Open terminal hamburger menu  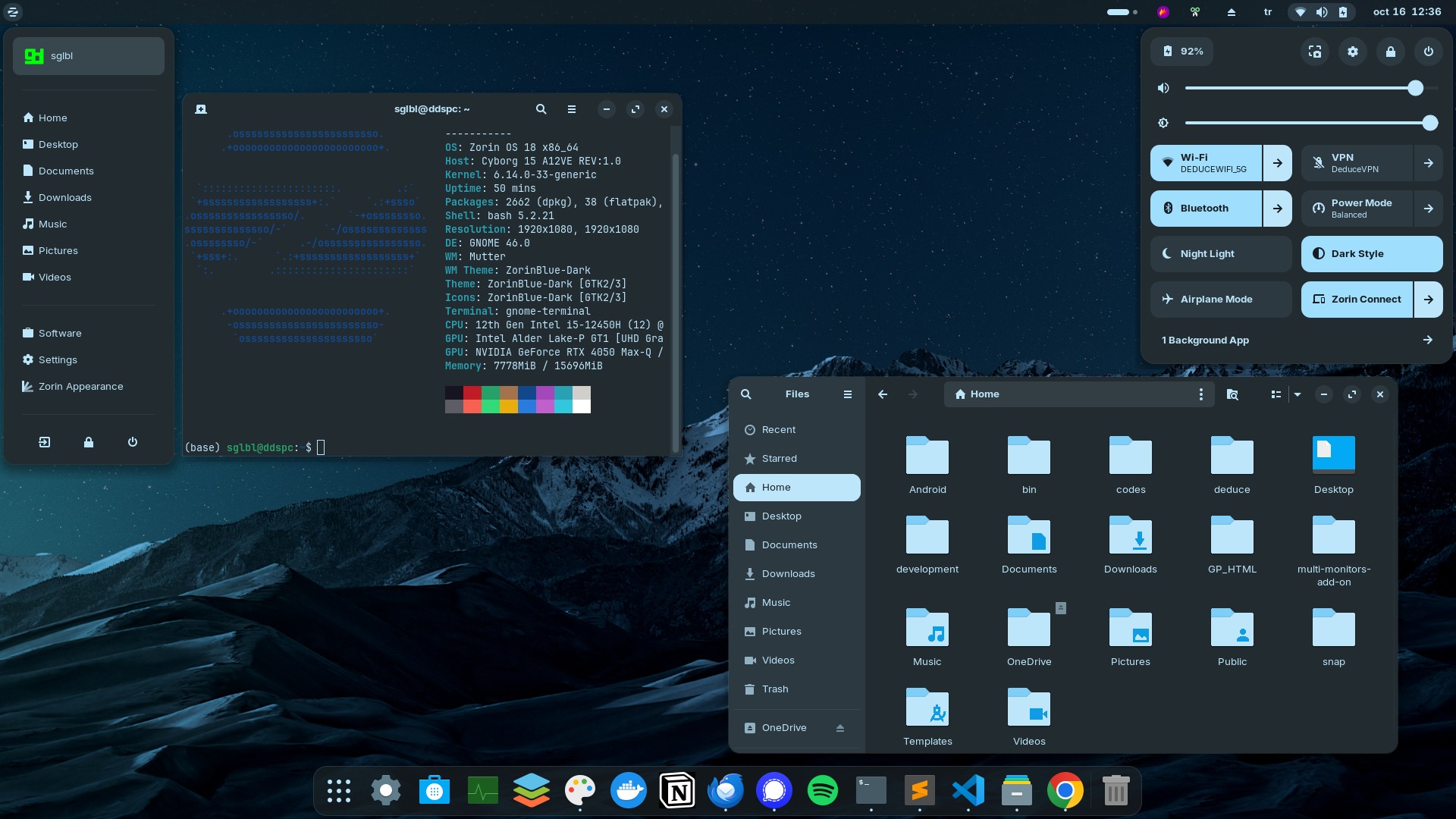click(x=572, y=109)
